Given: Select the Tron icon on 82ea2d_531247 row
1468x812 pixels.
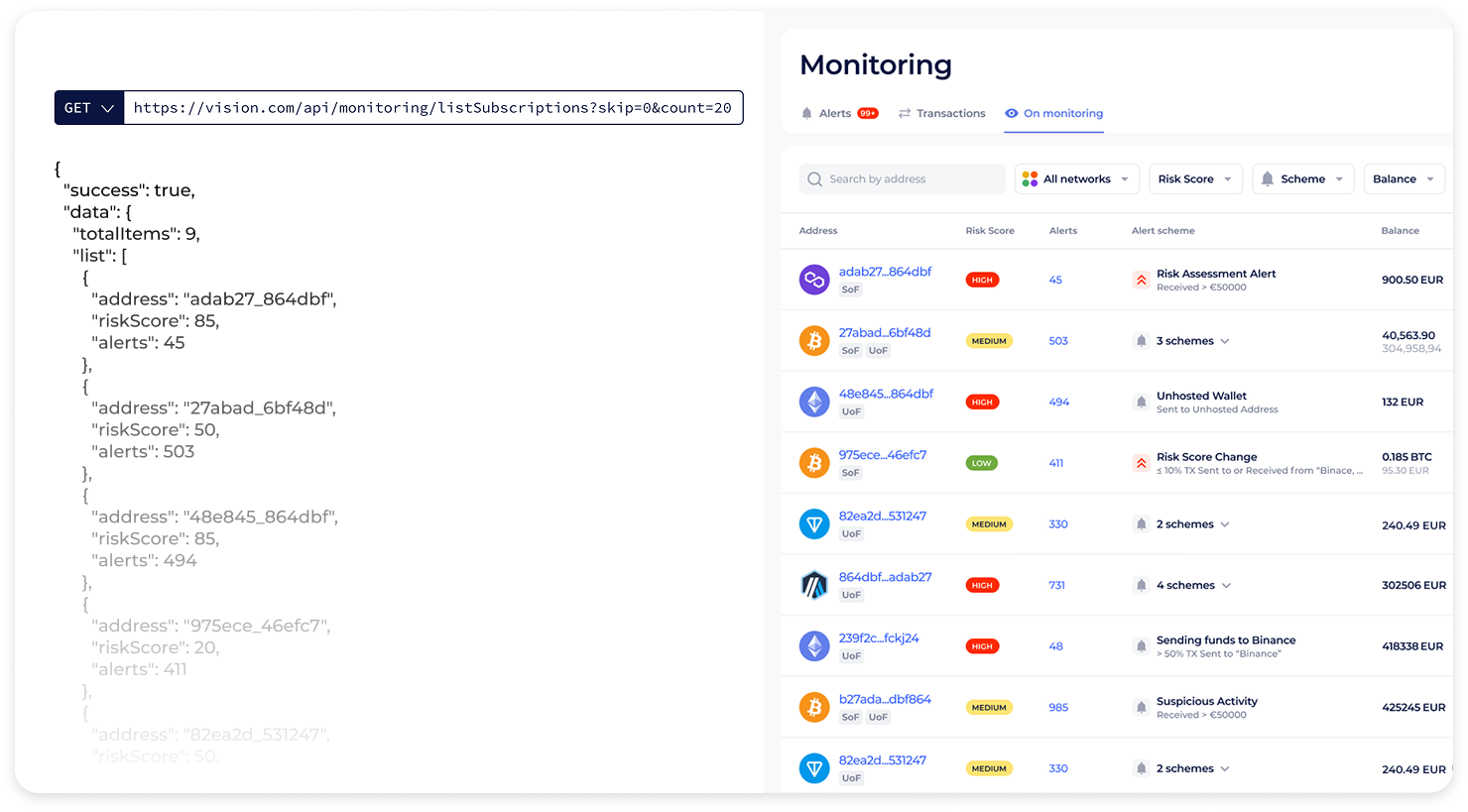Looking at the screenshot, I should (814, 523).
